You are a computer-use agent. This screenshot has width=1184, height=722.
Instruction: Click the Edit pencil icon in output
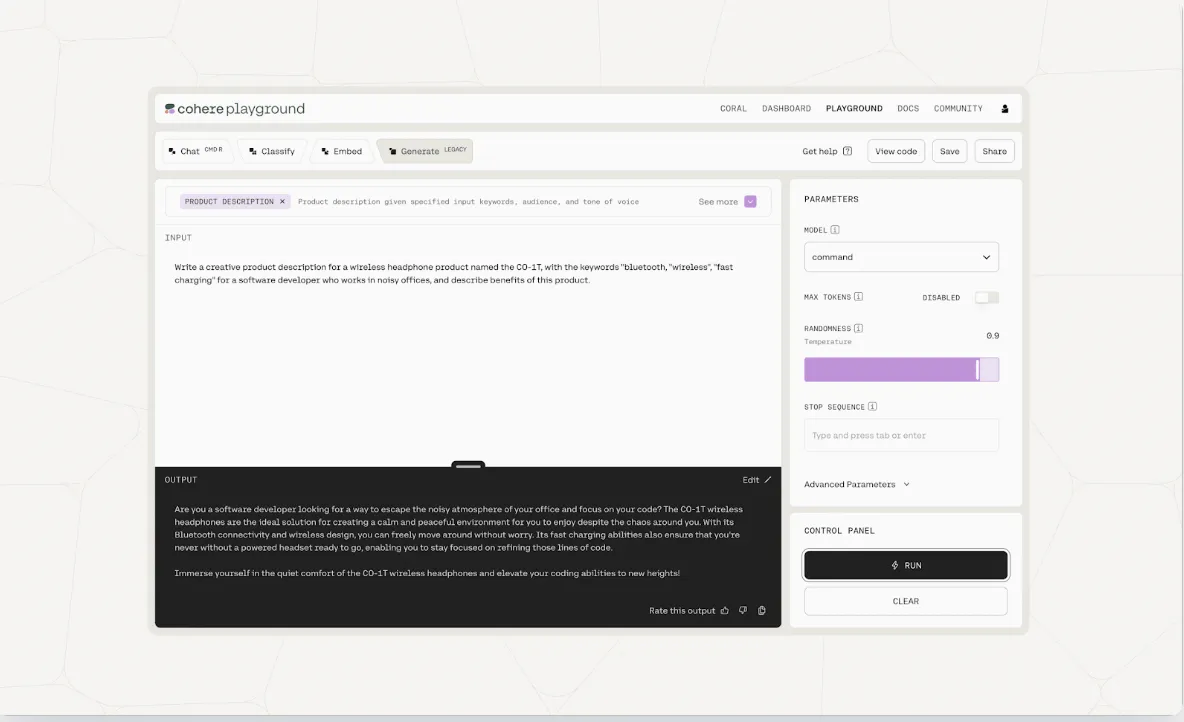point(768,480)
